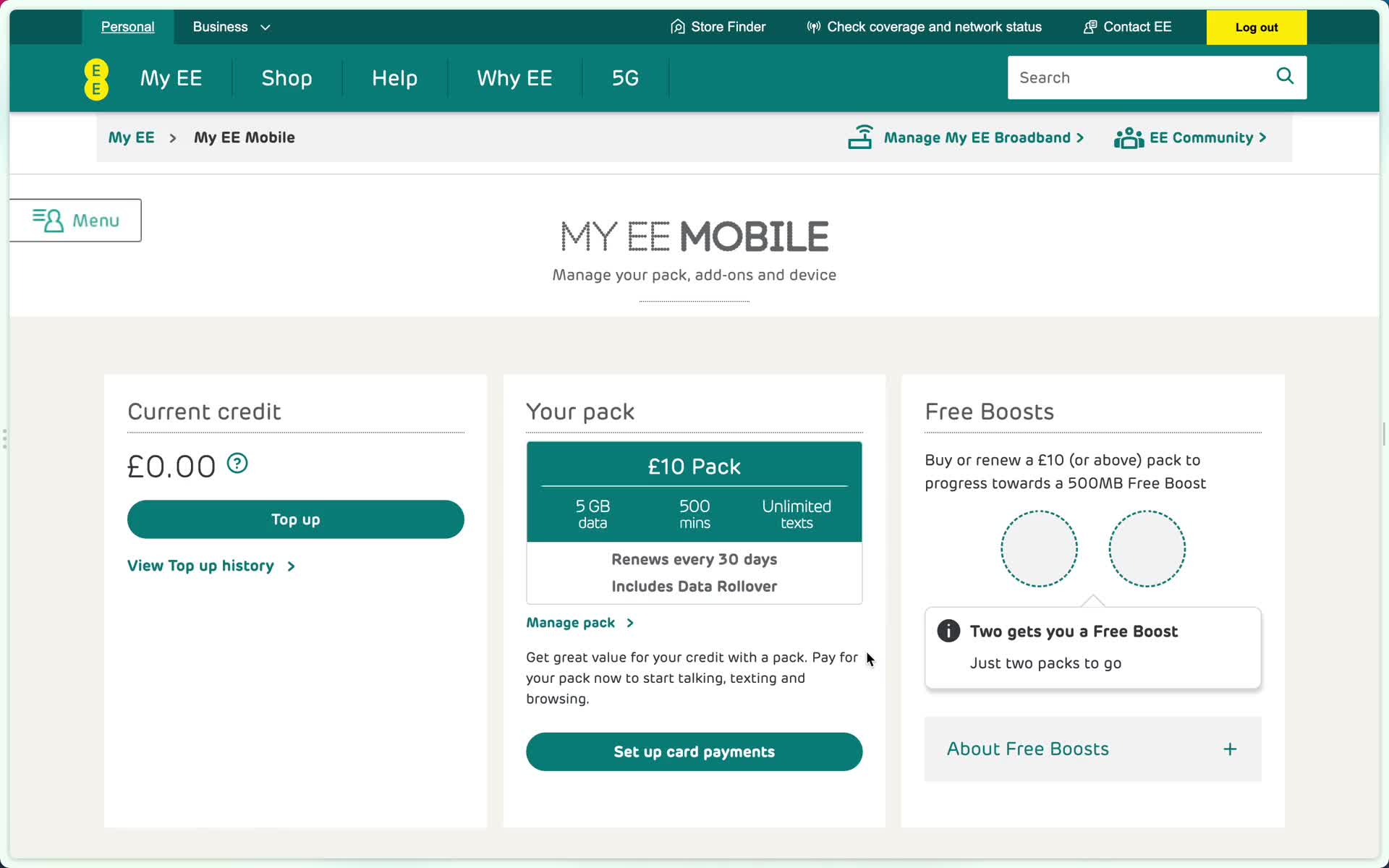Viewport: 1389px width, 868px height.
Task: Open the Why EE navigation menu
Action: click(x=514, y=78)
